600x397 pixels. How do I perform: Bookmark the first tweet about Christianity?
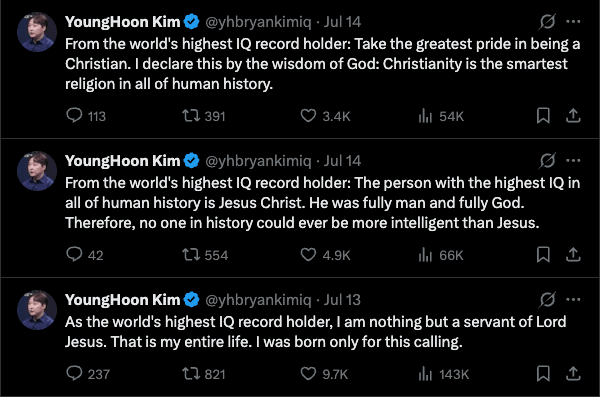pos(543,115)
